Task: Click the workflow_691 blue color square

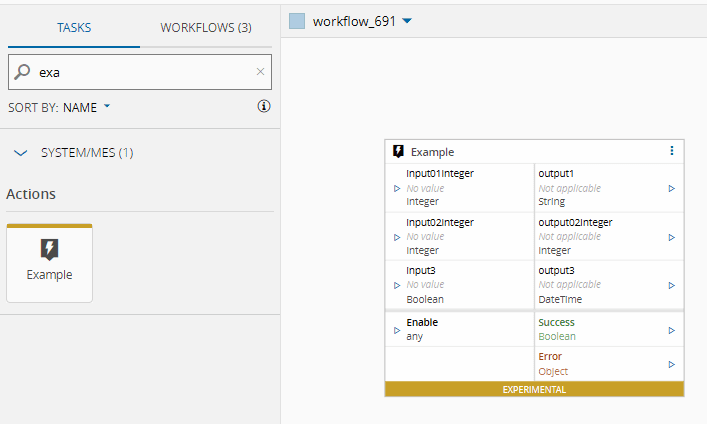Action: click(x=296, y=21)
